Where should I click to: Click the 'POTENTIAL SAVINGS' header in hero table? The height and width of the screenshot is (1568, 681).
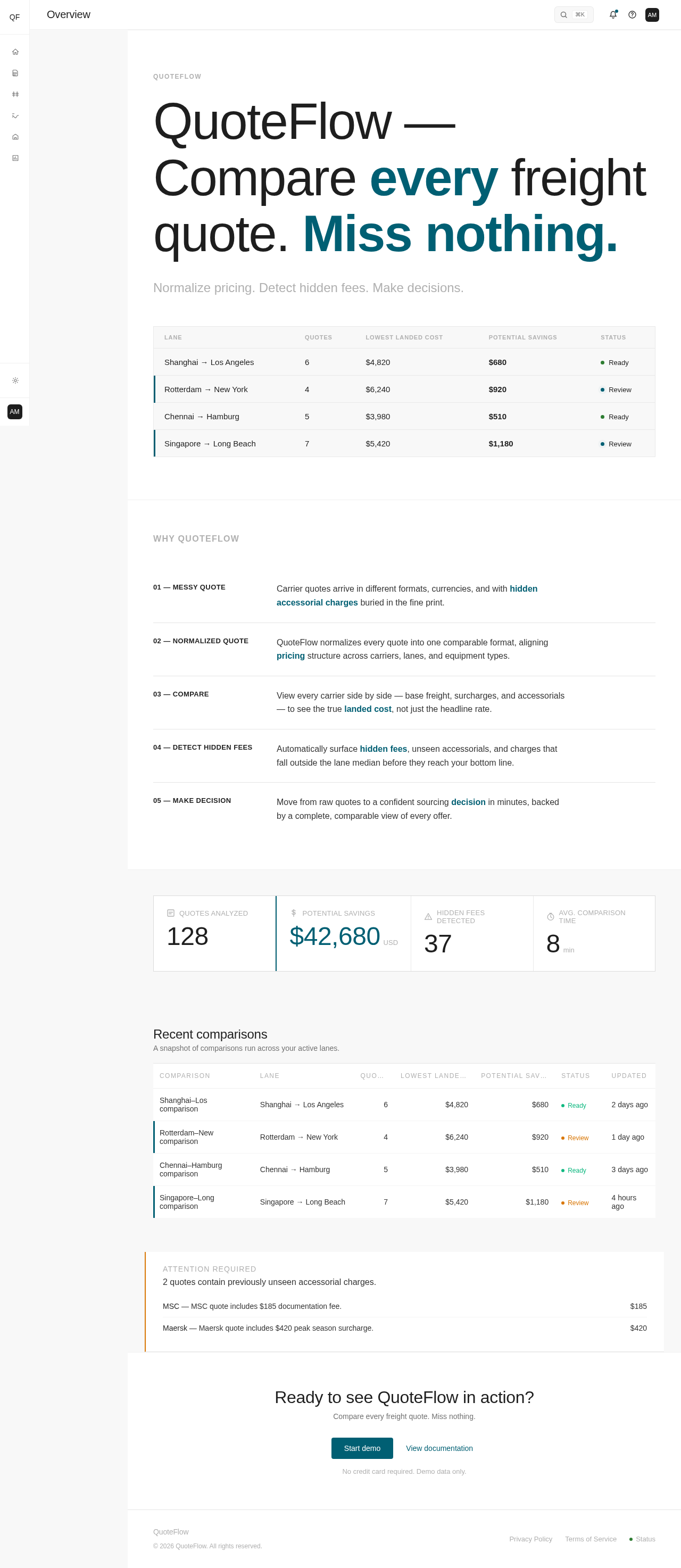(522, 337)
